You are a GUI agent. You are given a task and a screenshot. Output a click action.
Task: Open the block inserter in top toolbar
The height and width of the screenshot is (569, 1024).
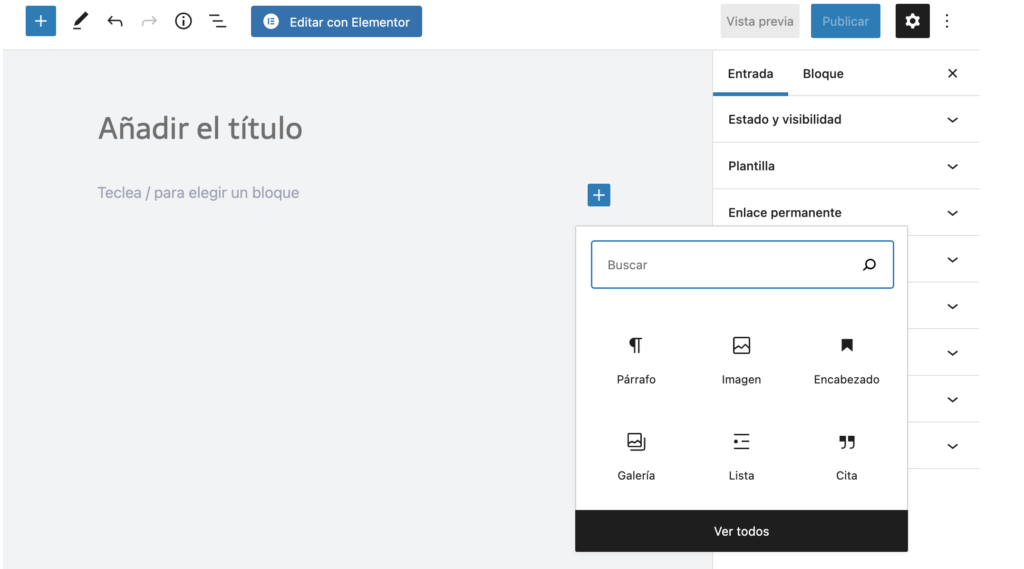coord(41,21)
